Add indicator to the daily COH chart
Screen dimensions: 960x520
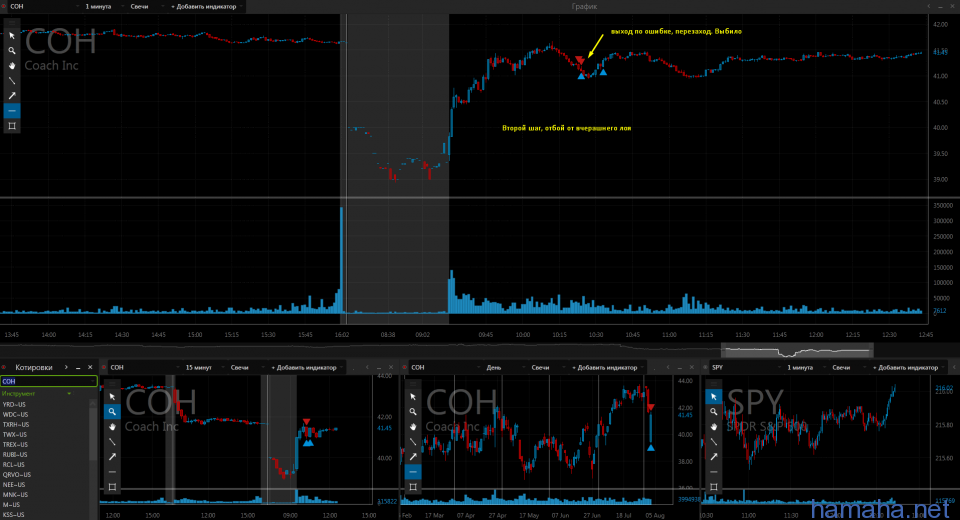pyautogui.click(x=606, y=367)
